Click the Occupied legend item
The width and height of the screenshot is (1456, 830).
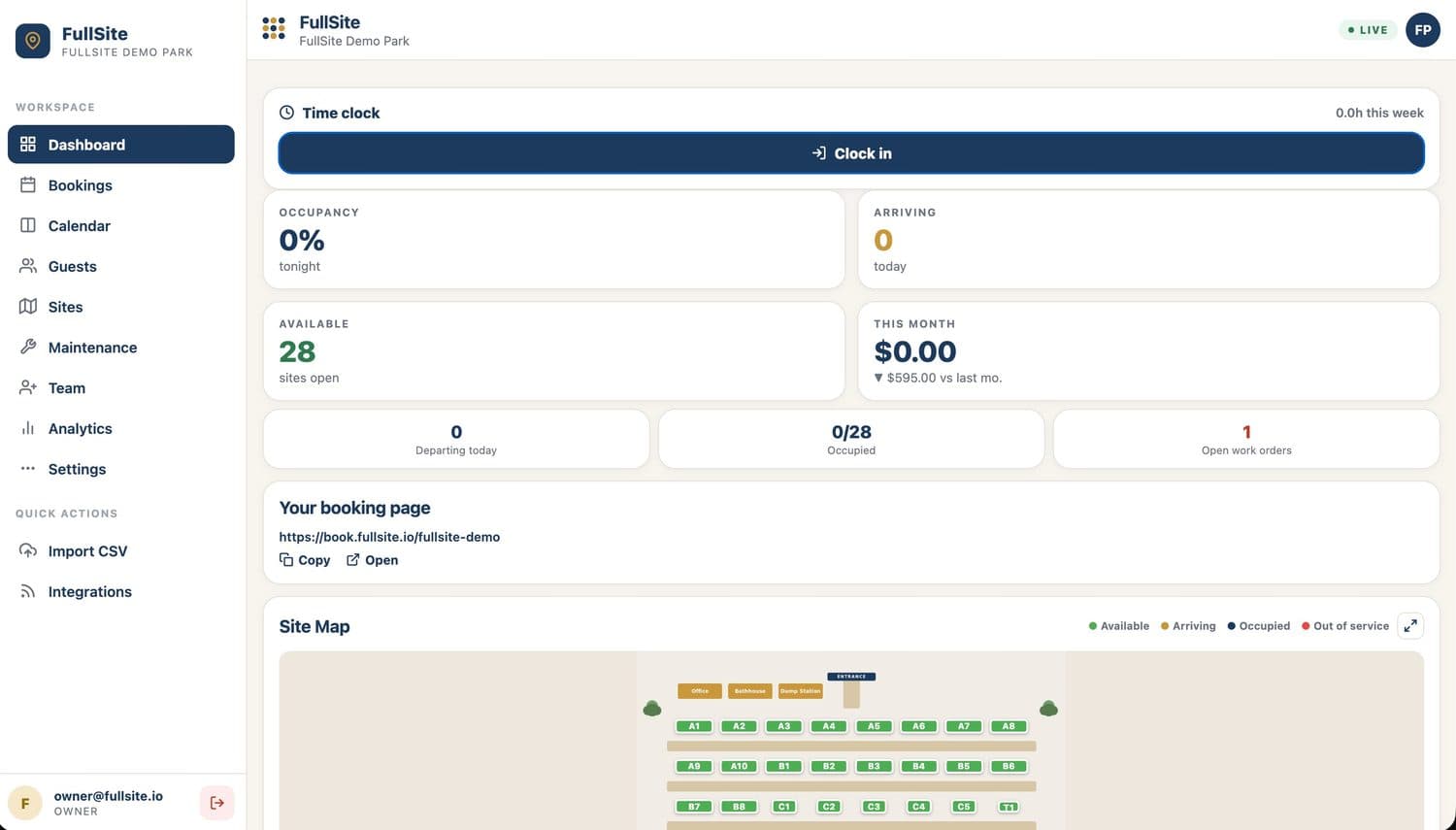pos(1259,626)
